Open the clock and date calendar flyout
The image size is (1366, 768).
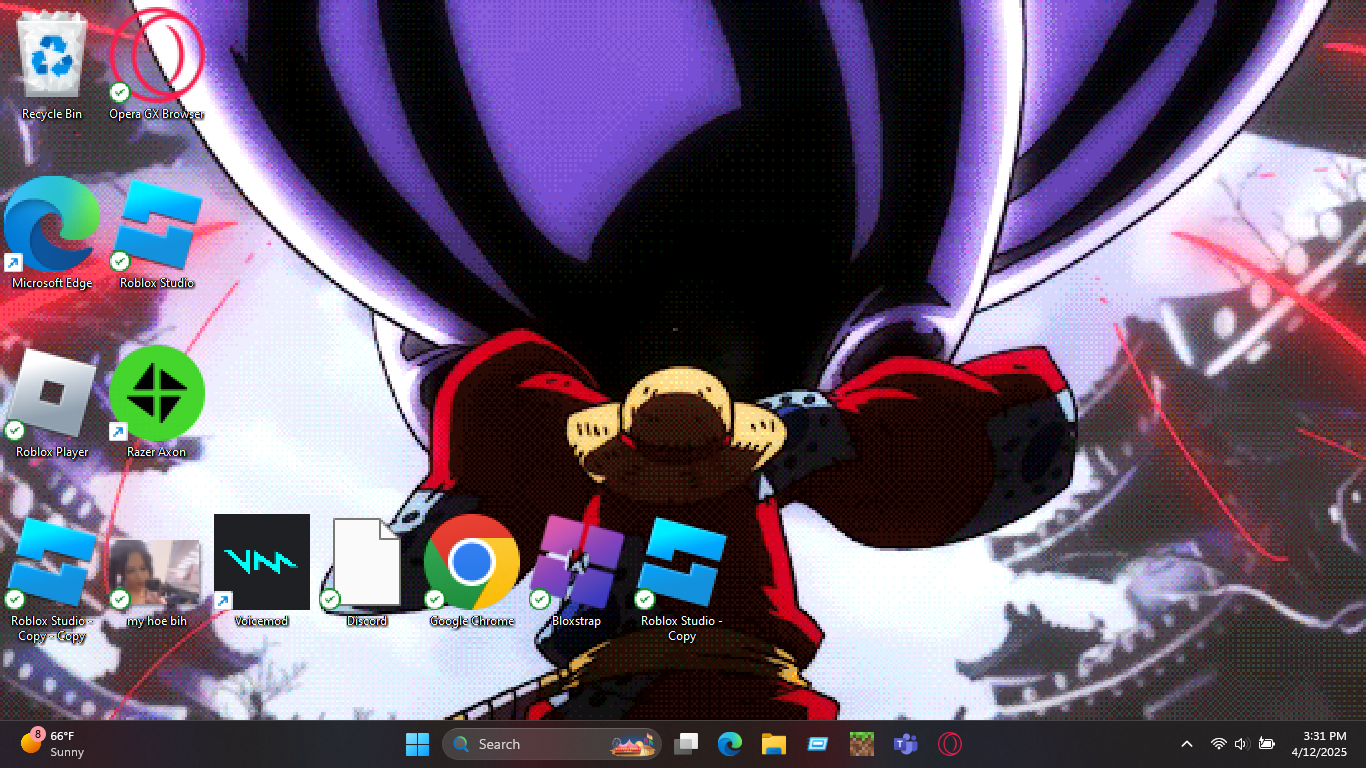[1319, 744]
